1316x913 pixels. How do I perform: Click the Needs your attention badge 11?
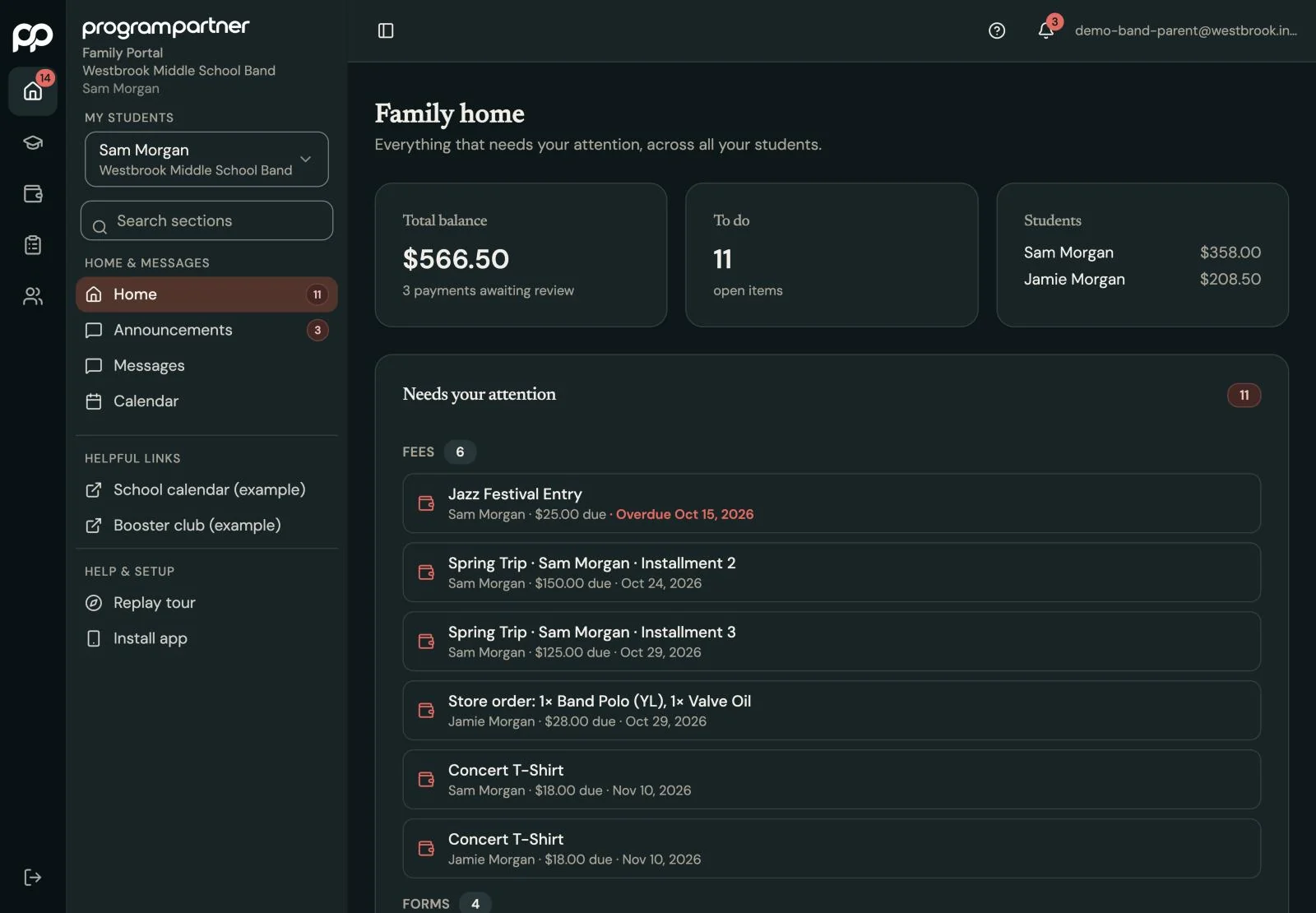pyautogui.click(x=1244, y=395)
